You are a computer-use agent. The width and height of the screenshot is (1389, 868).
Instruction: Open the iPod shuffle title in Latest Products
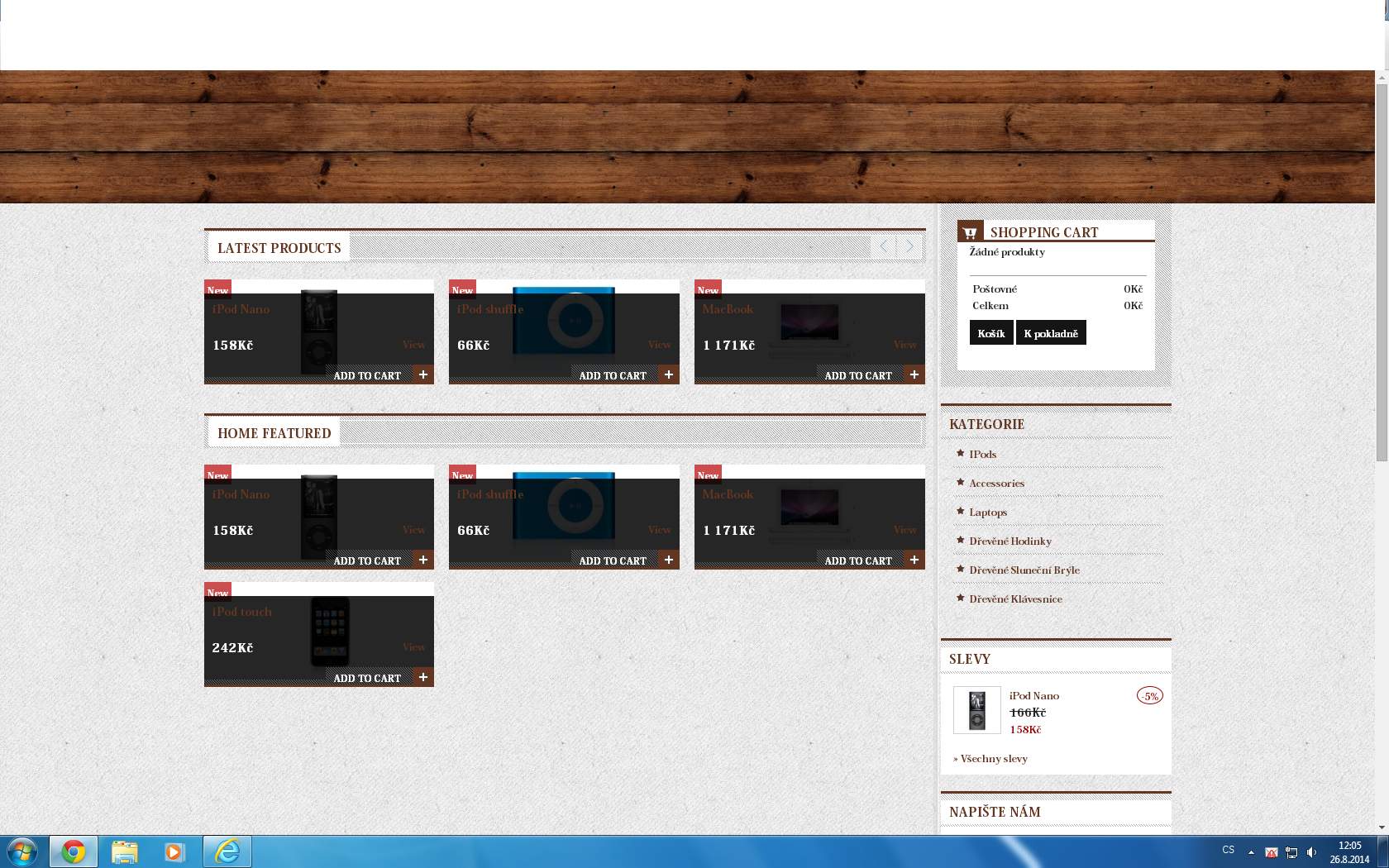(x=490, y=309)
